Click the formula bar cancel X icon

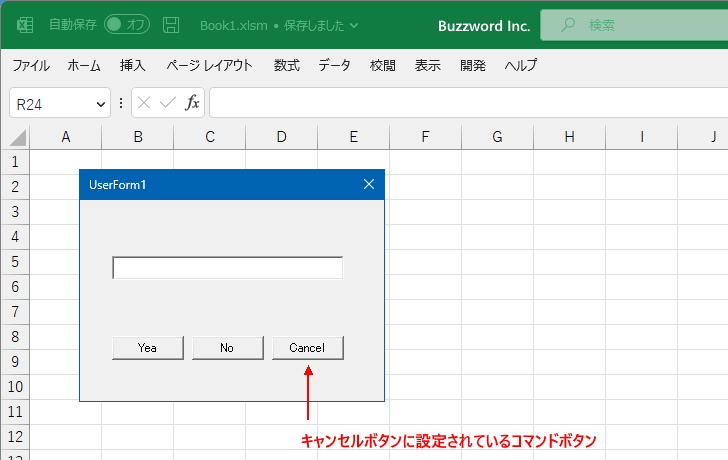144,103
